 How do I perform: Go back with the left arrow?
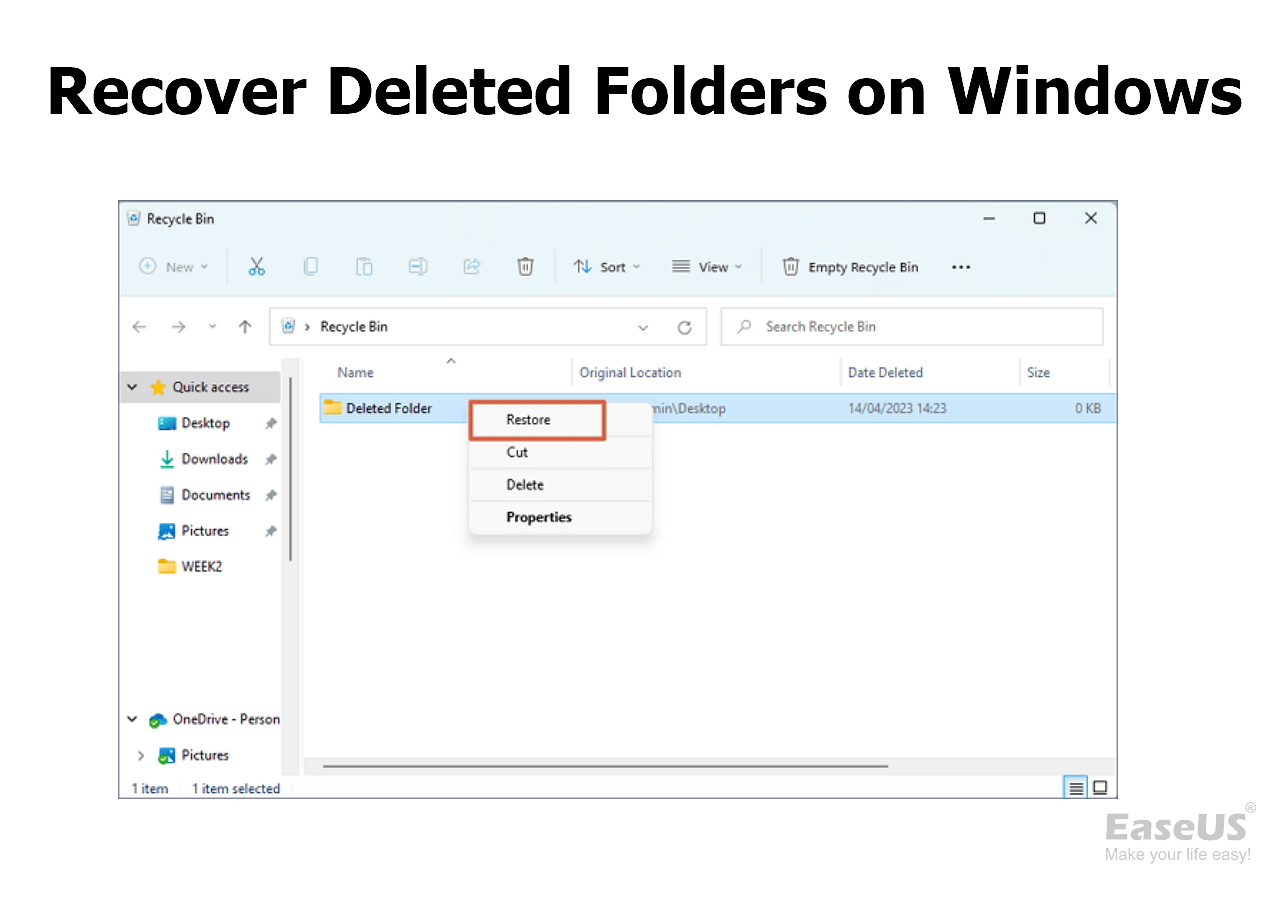click(139, 327)
